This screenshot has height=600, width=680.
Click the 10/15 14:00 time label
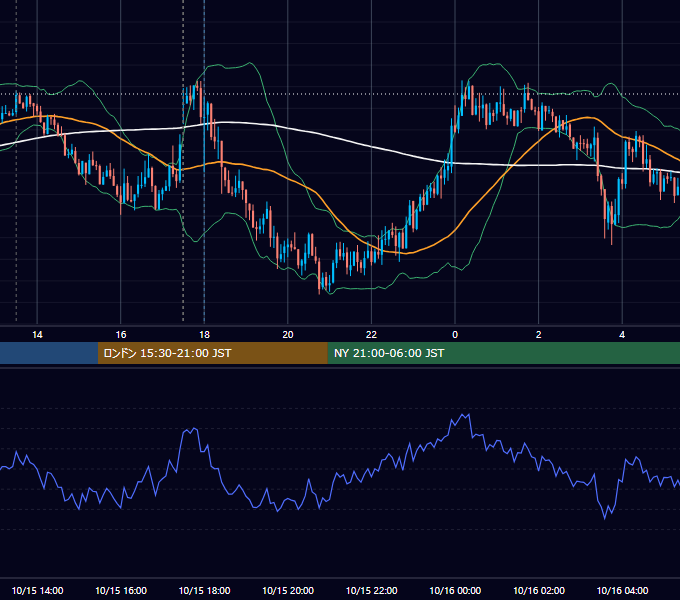pos(37,590)
